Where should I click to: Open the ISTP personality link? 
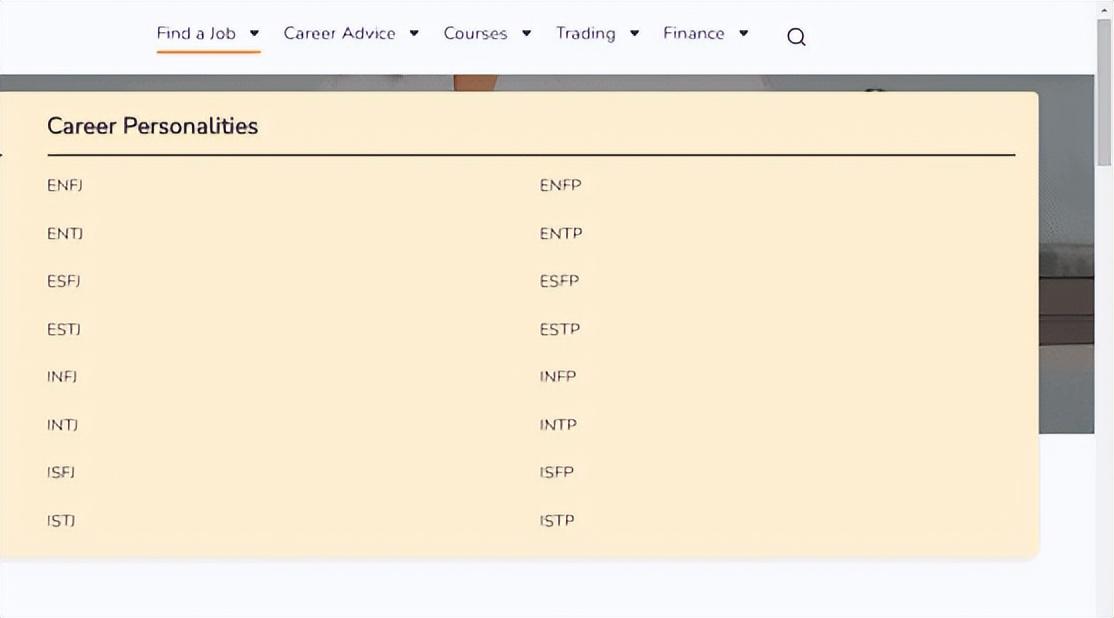point(557,521)
